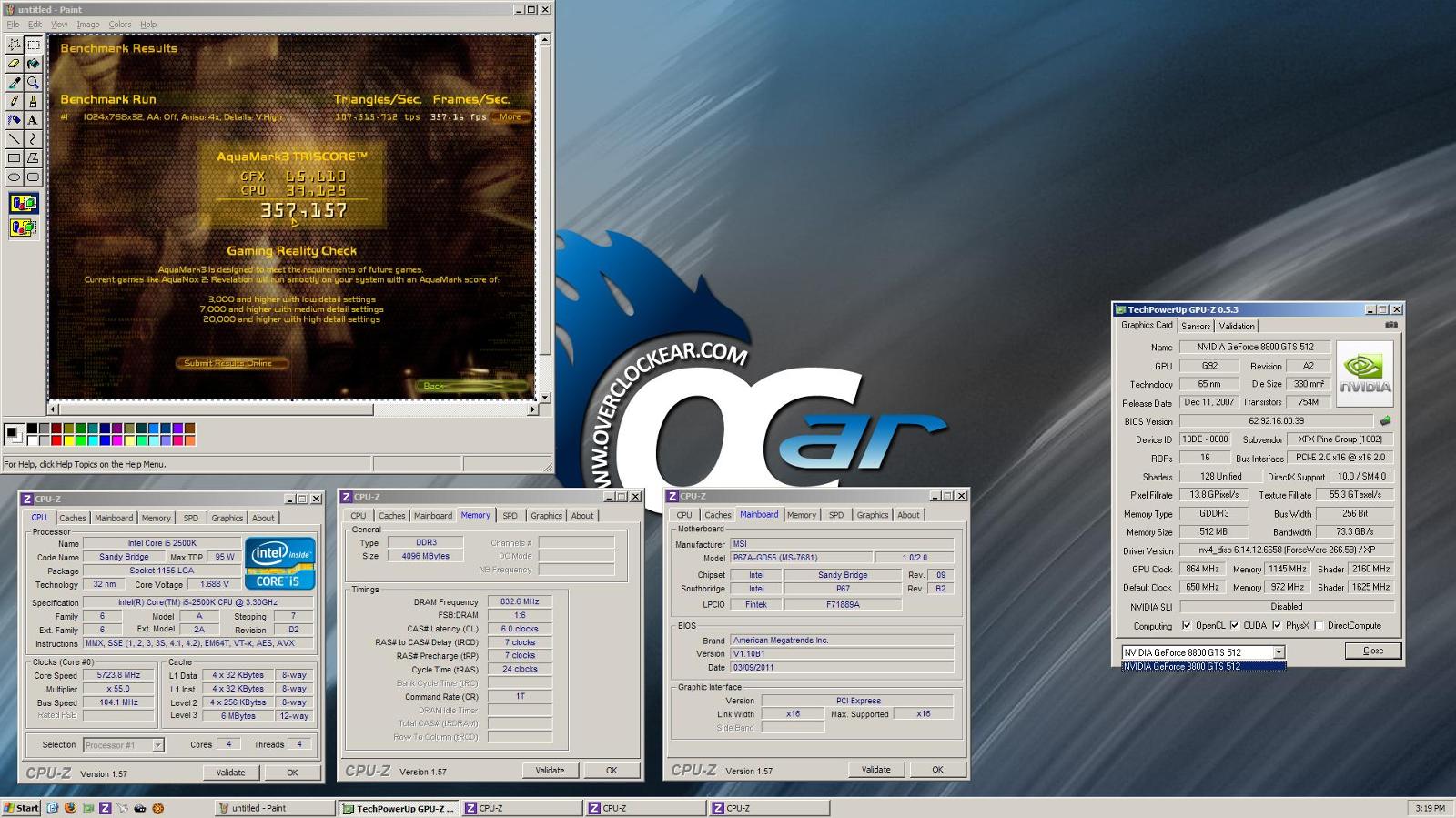
Task: Select NVIDIA GeForce 8800 GTS 512 list entry
Action: (1204, 666)
